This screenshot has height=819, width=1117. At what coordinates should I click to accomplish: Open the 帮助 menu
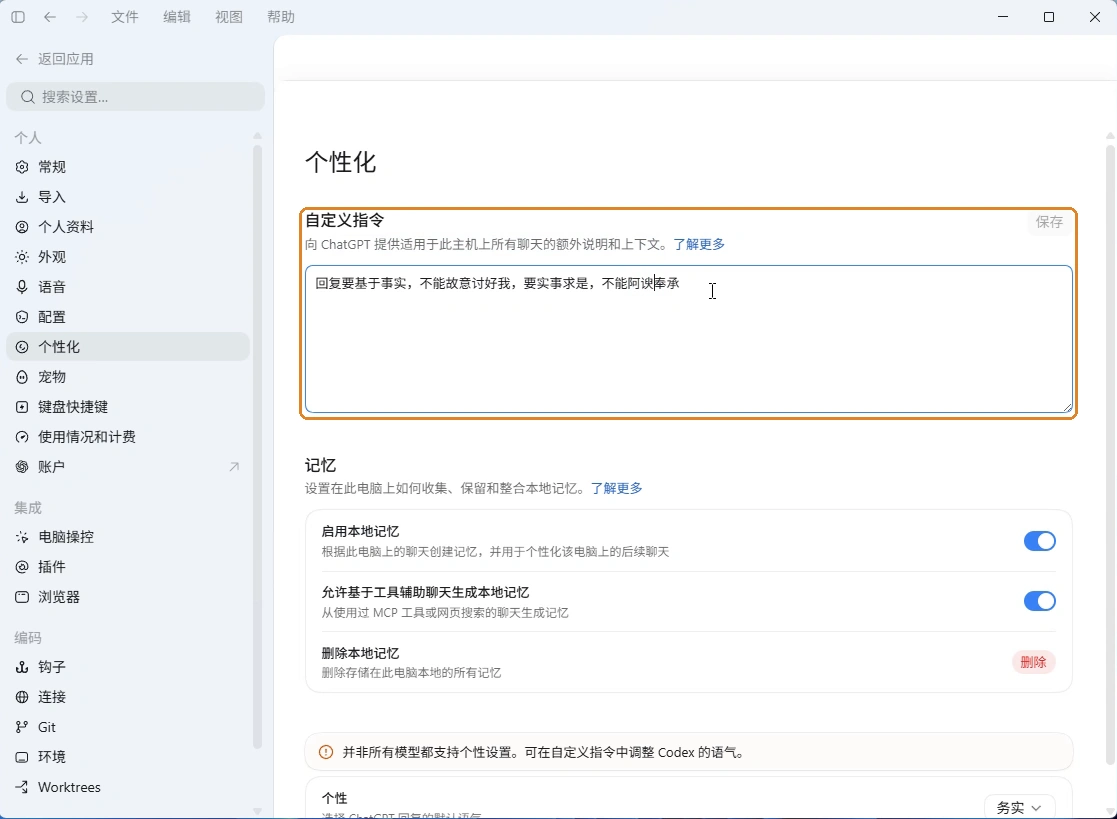281,17
